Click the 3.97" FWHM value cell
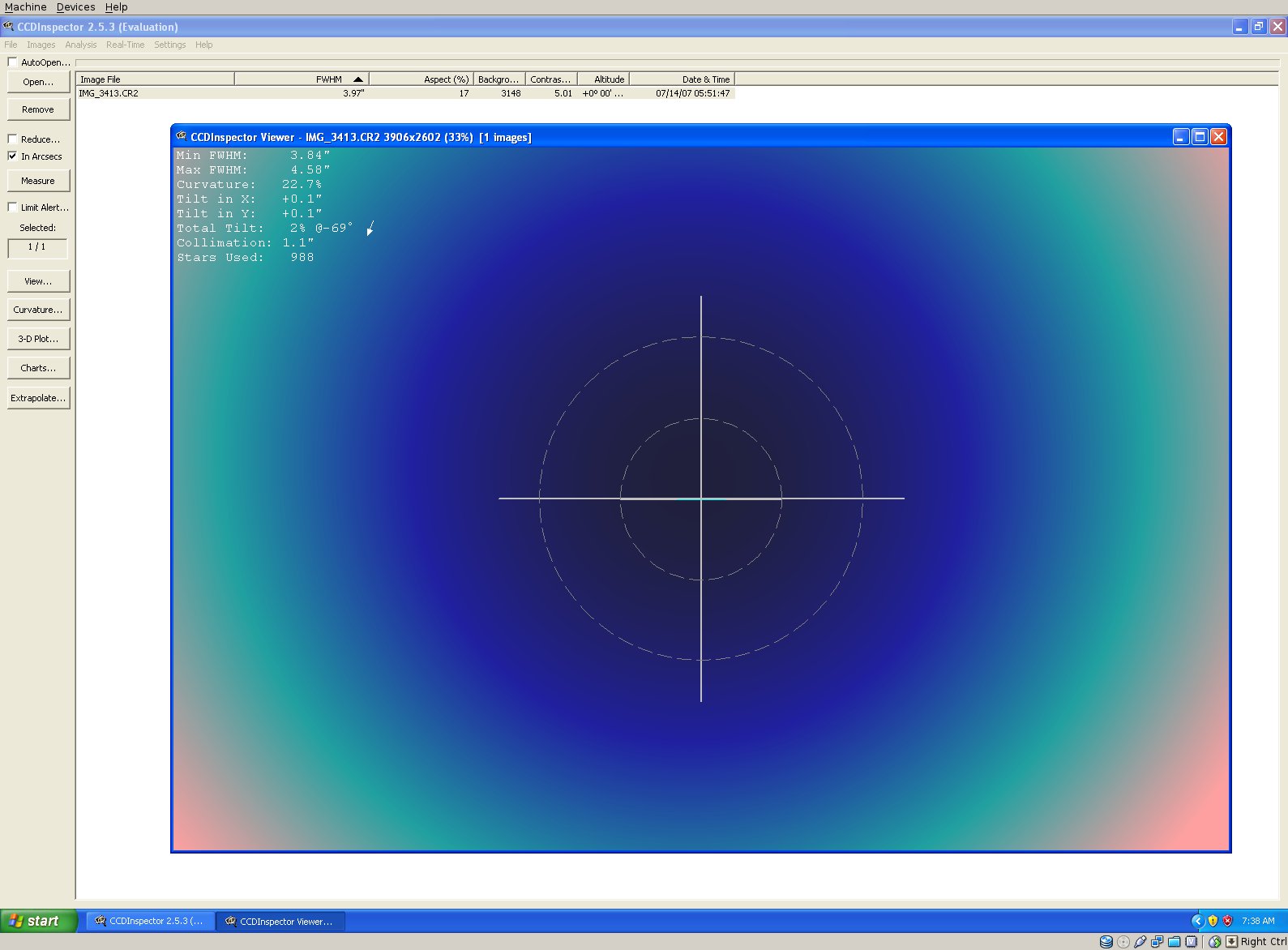The width and height of the screenshot is (1288, 950). (353, 93)
